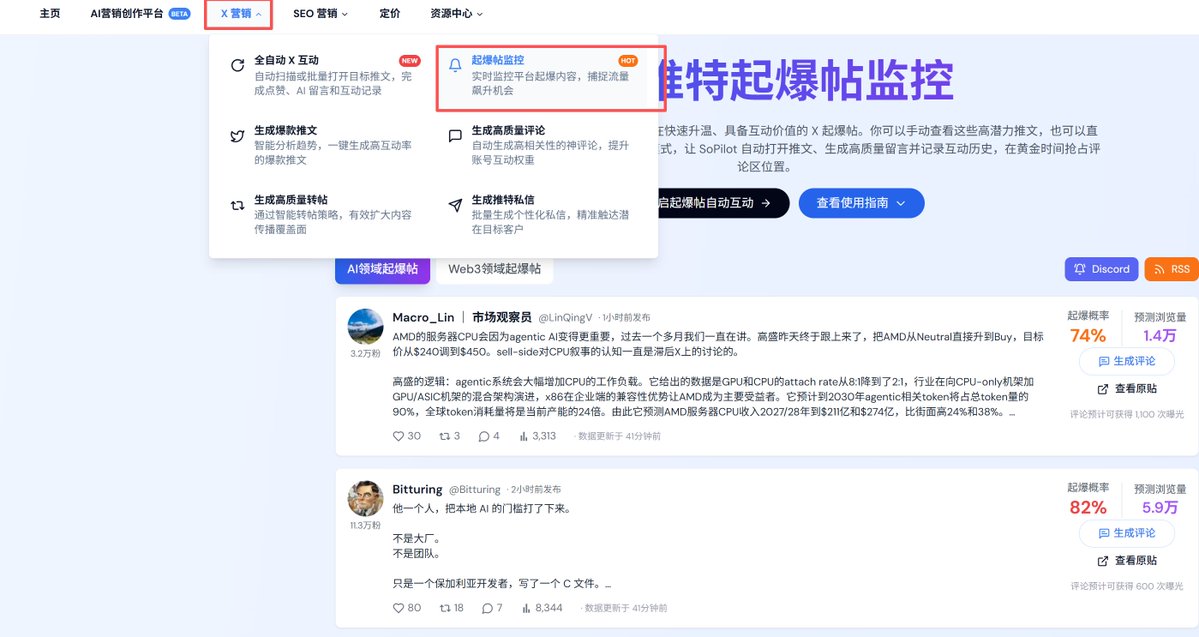The height and width of the screenshot is (637, 1199).
Task: Click 查看原贴 on the Bitturing post
Action: 1126,561
